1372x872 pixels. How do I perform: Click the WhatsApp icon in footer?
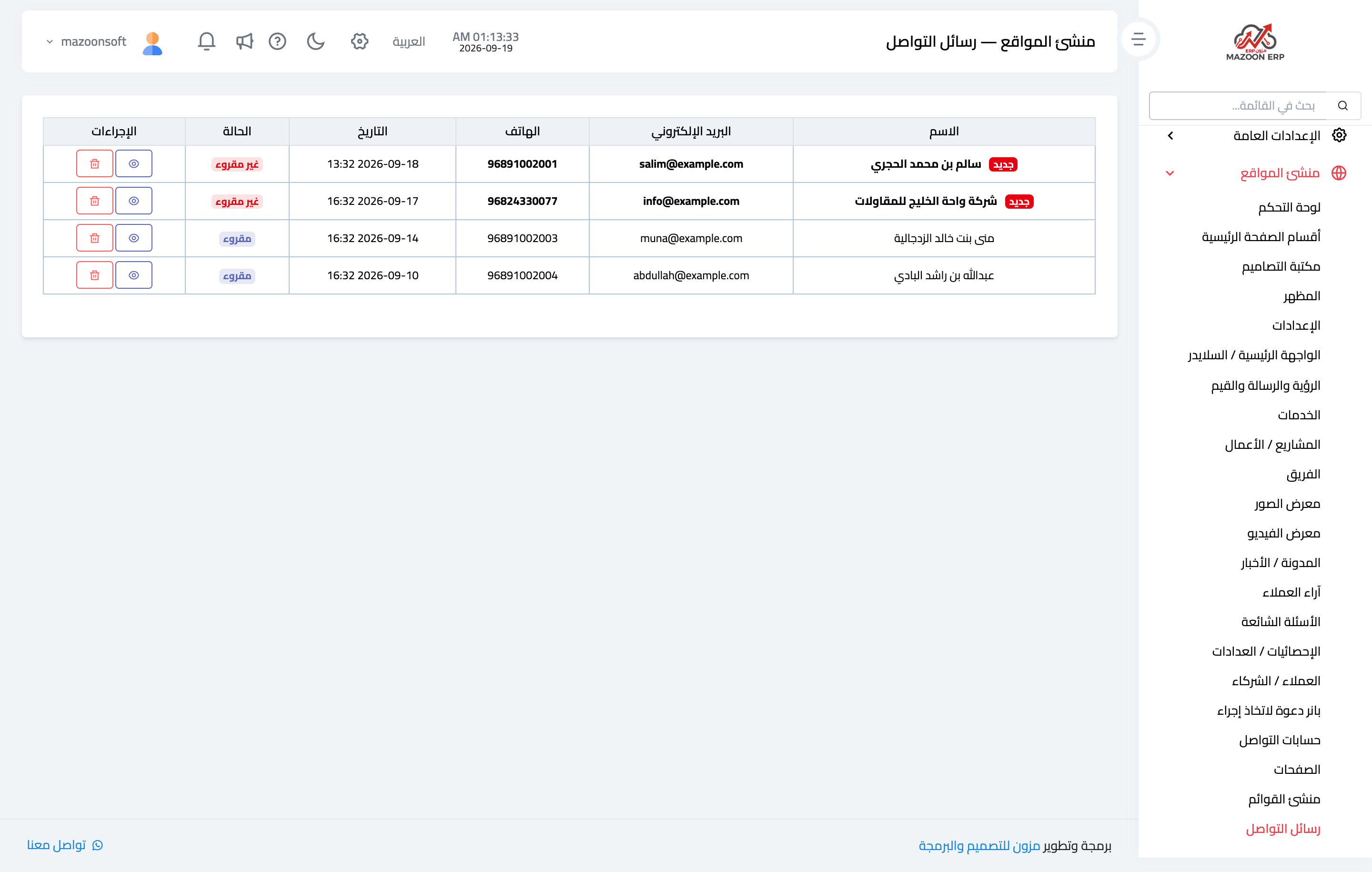pos(98,845)
